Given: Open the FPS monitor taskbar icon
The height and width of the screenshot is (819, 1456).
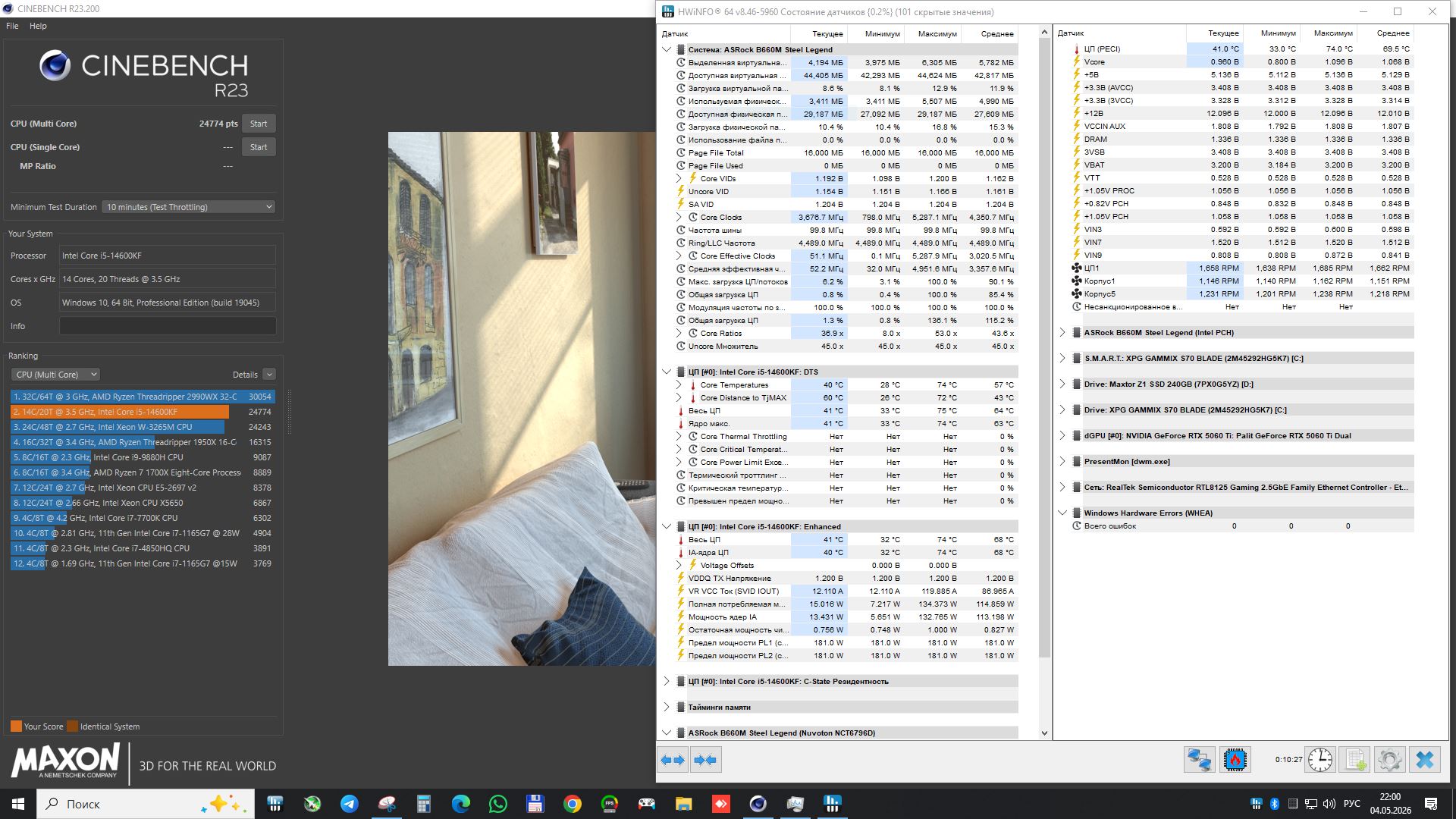Looking at the screenshot, I should pos(610,804).
